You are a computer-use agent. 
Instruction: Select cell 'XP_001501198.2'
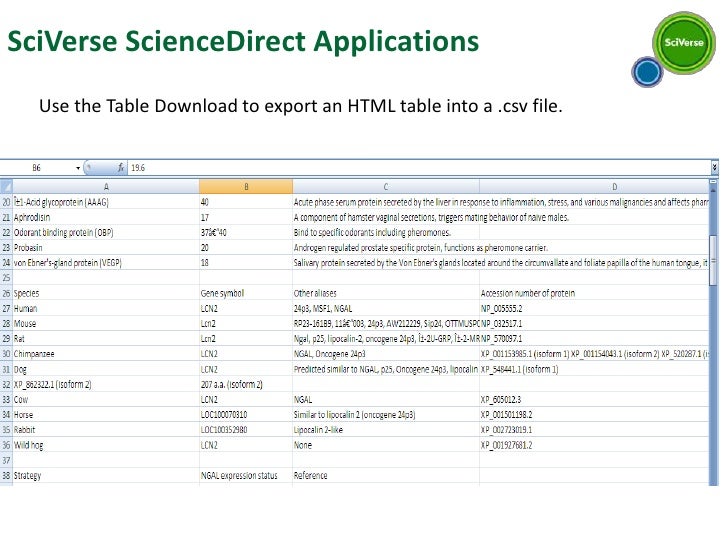coord(594,415)
